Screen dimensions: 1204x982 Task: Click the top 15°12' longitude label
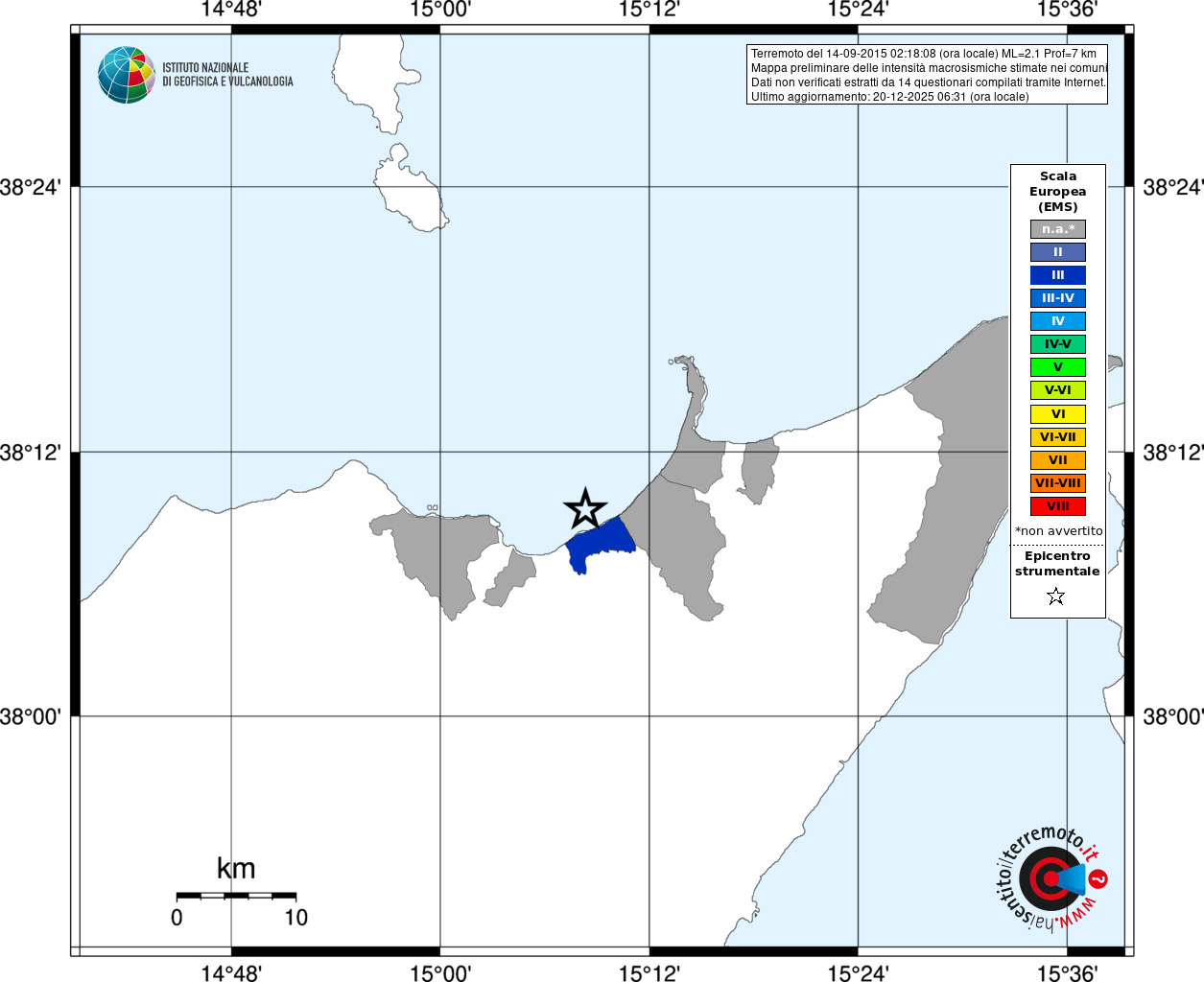[x=649, y=10]
